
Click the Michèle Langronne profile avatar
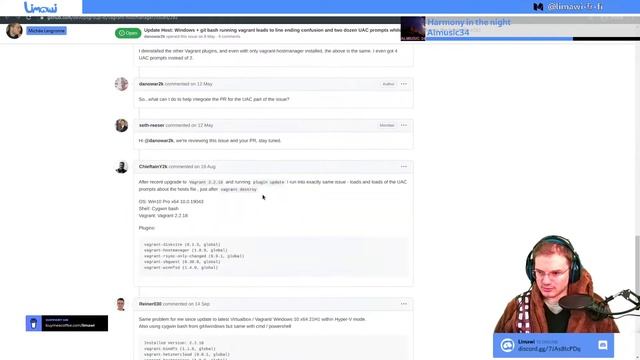coord(14,31)
